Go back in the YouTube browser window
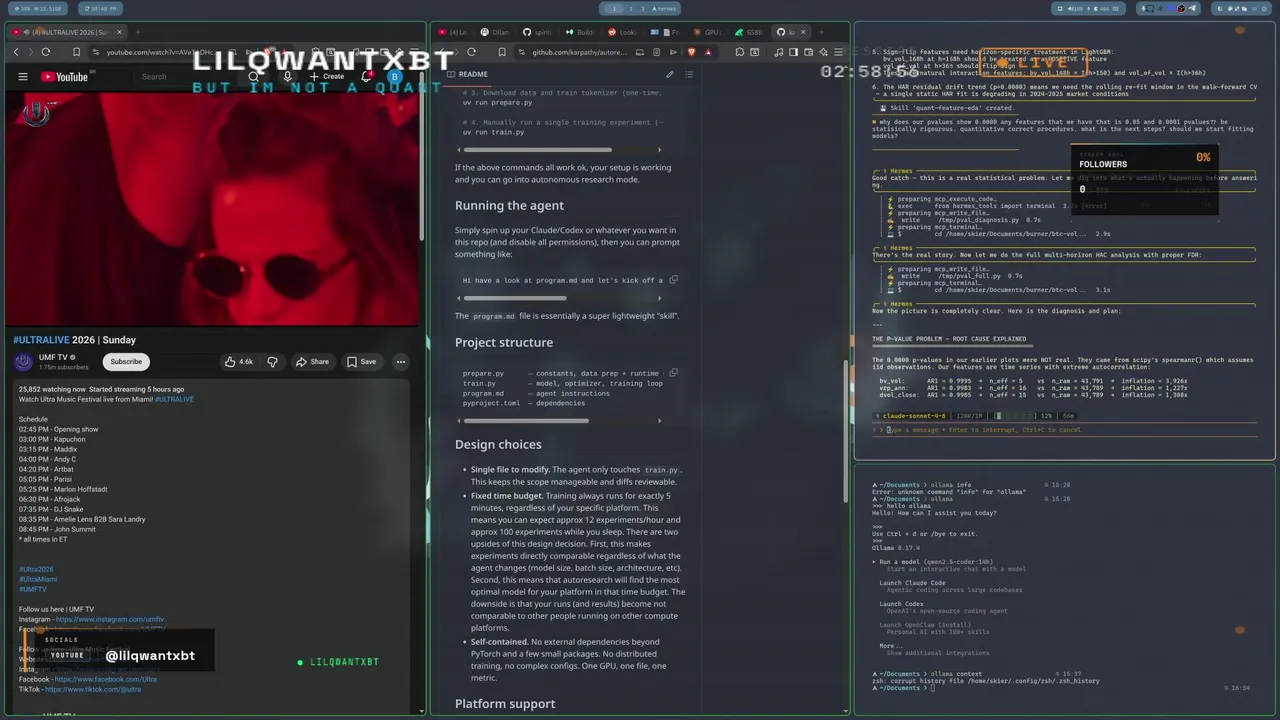 (16, 52)
